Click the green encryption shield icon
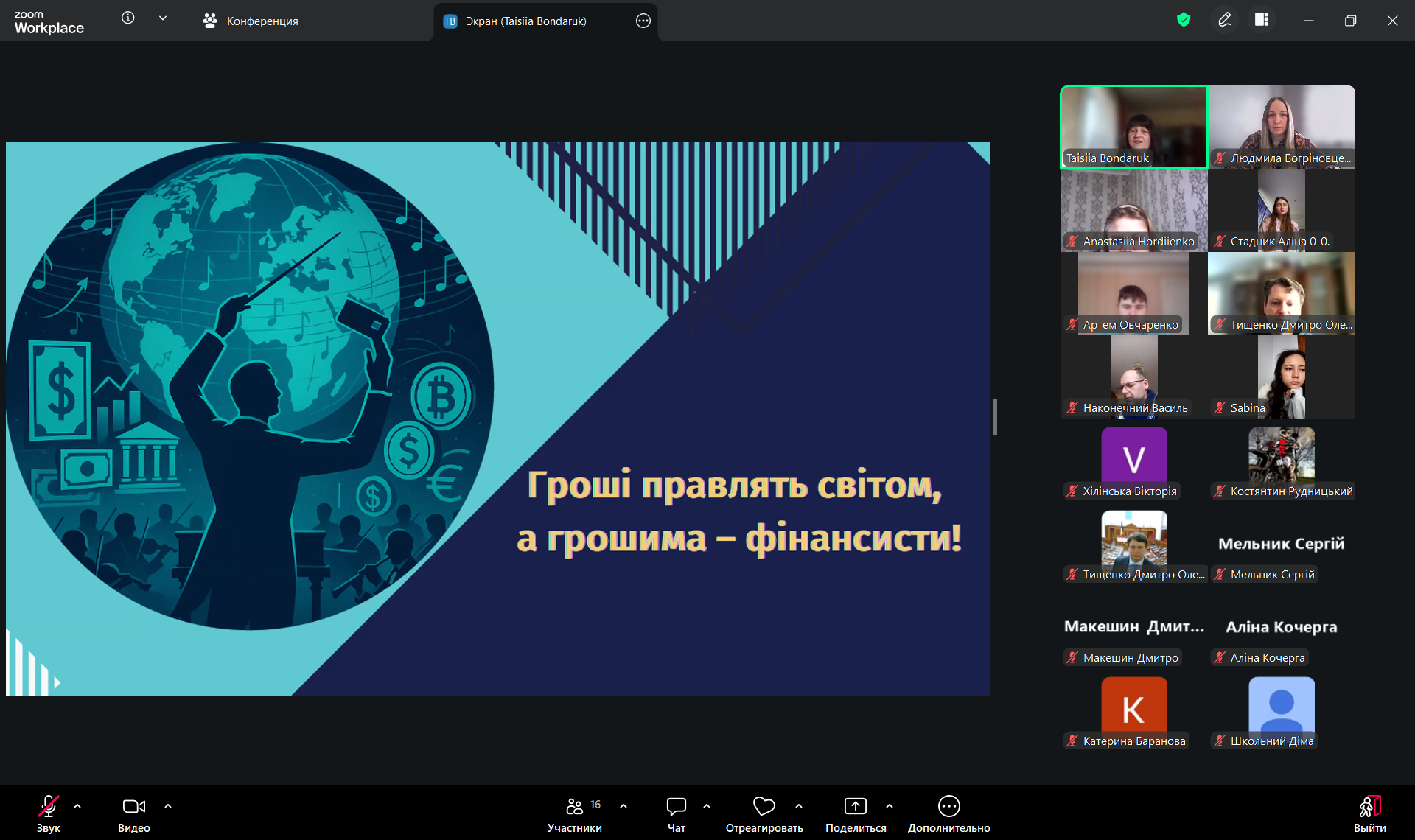This screenshot has height=840, width=1415. coord(1184,21)
